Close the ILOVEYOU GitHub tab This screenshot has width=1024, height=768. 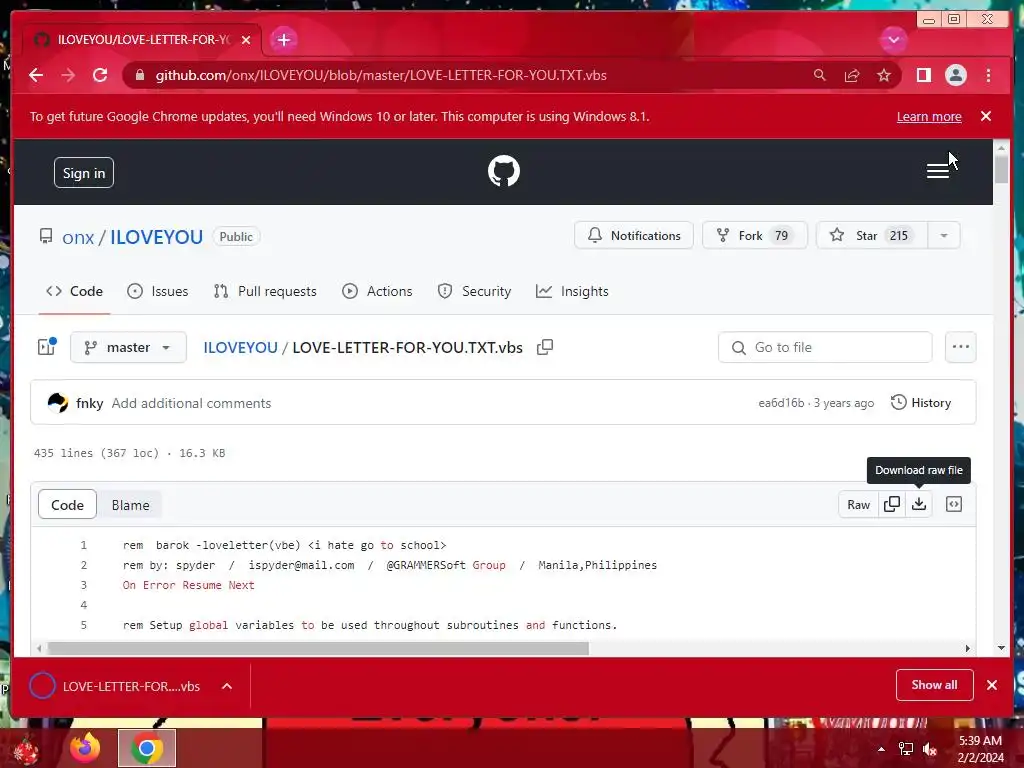pos(246,40)
